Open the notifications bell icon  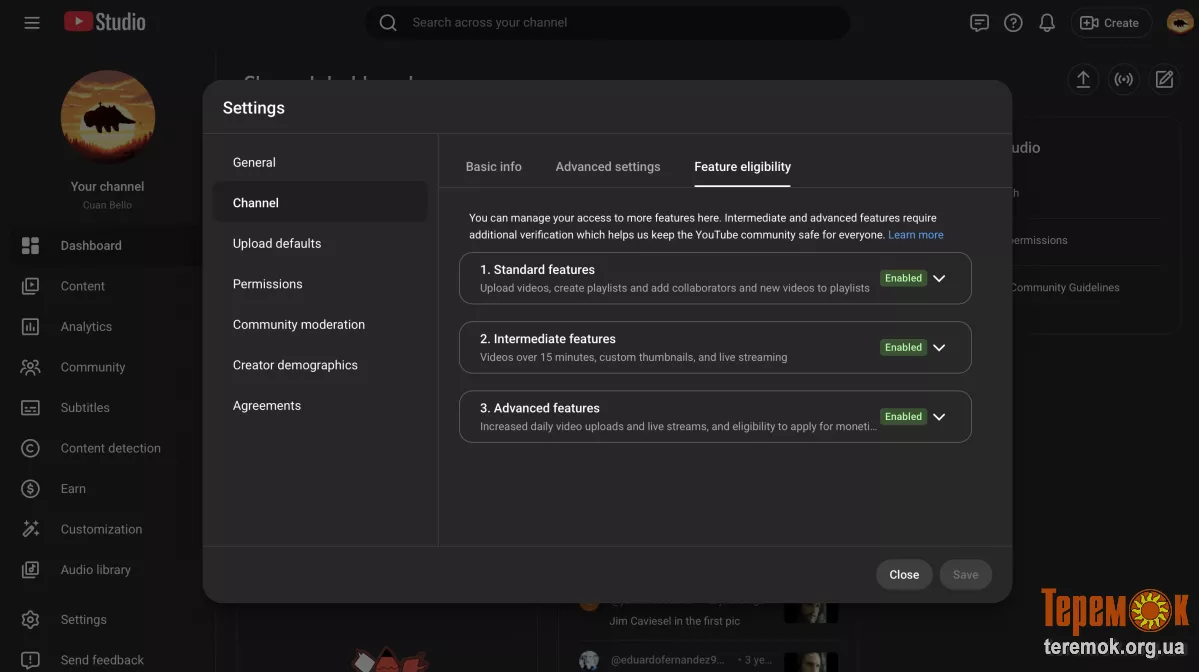[1047, 23]
